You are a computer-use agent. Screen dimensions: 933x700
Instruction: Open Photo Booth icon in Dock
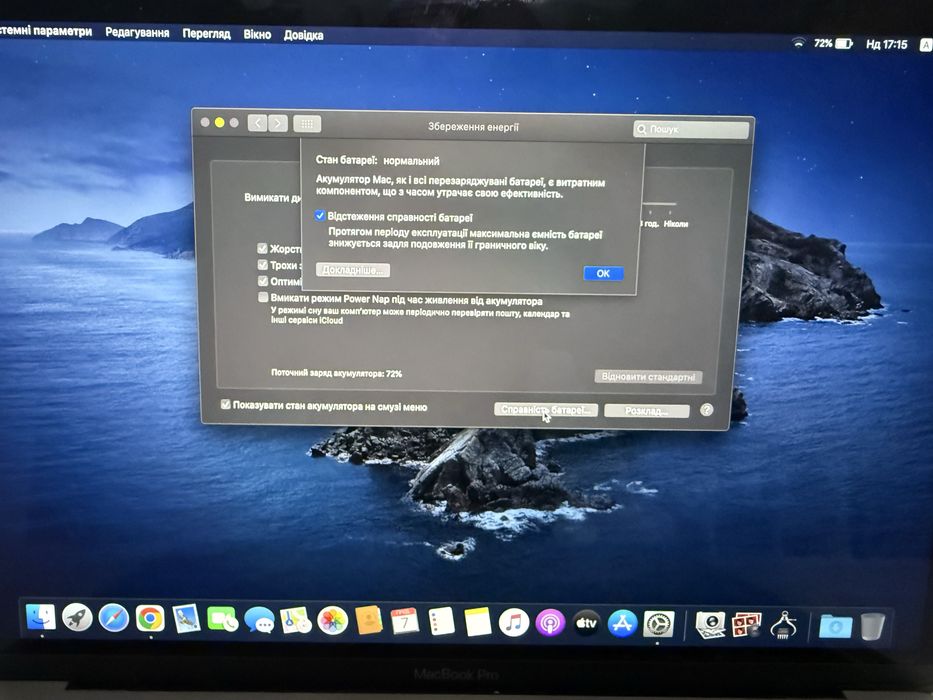point(747,625)
